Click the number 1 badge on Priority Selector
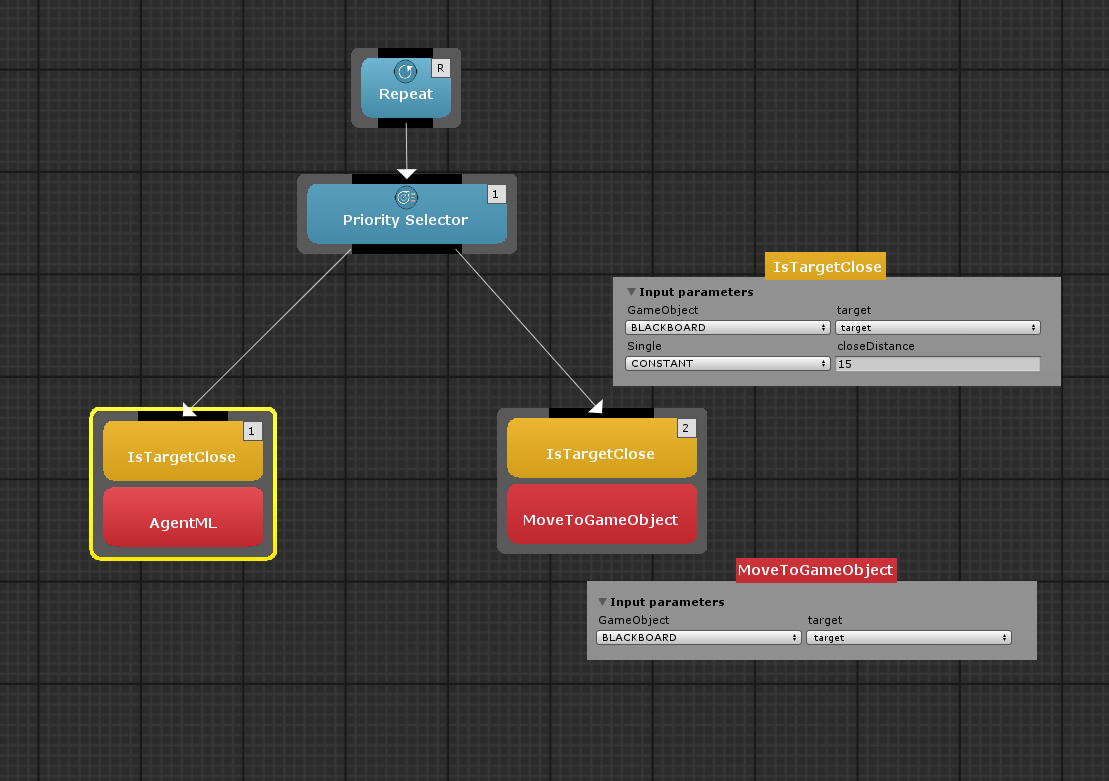The width and height of the screenshot is (1109, 781). coord(496,194)
